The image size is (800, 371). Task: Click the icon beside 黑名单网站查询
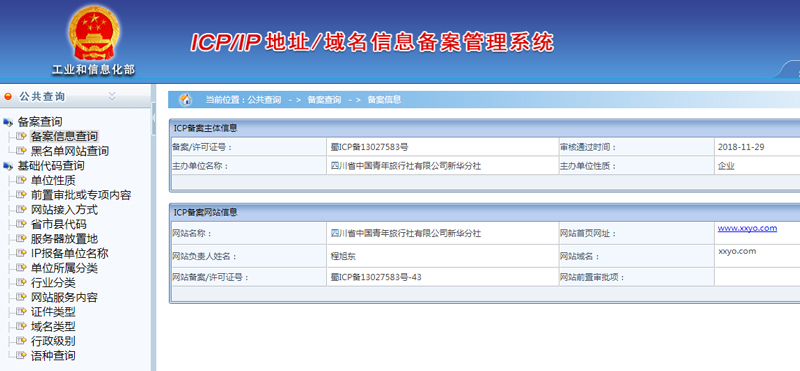(21, 151)
